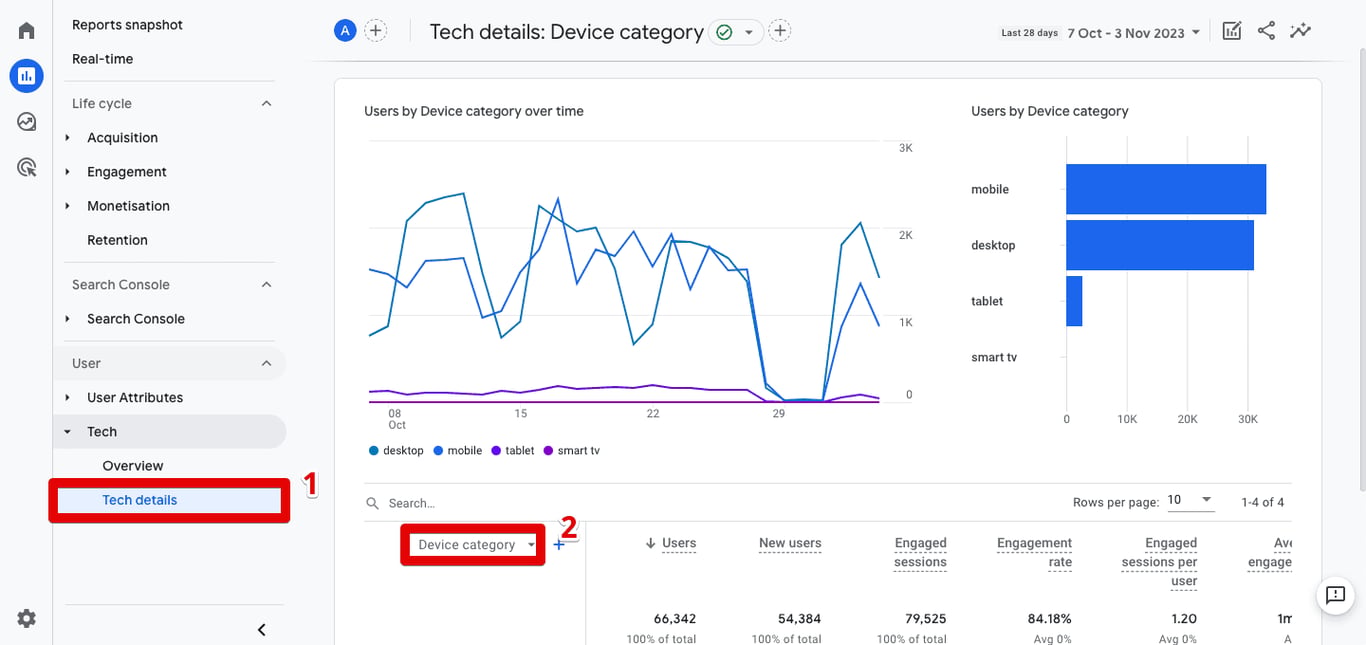The image size is (1366, 645).
Task: Open the dropdown arrow beside the green check icon
Action: tap(748, 32)
